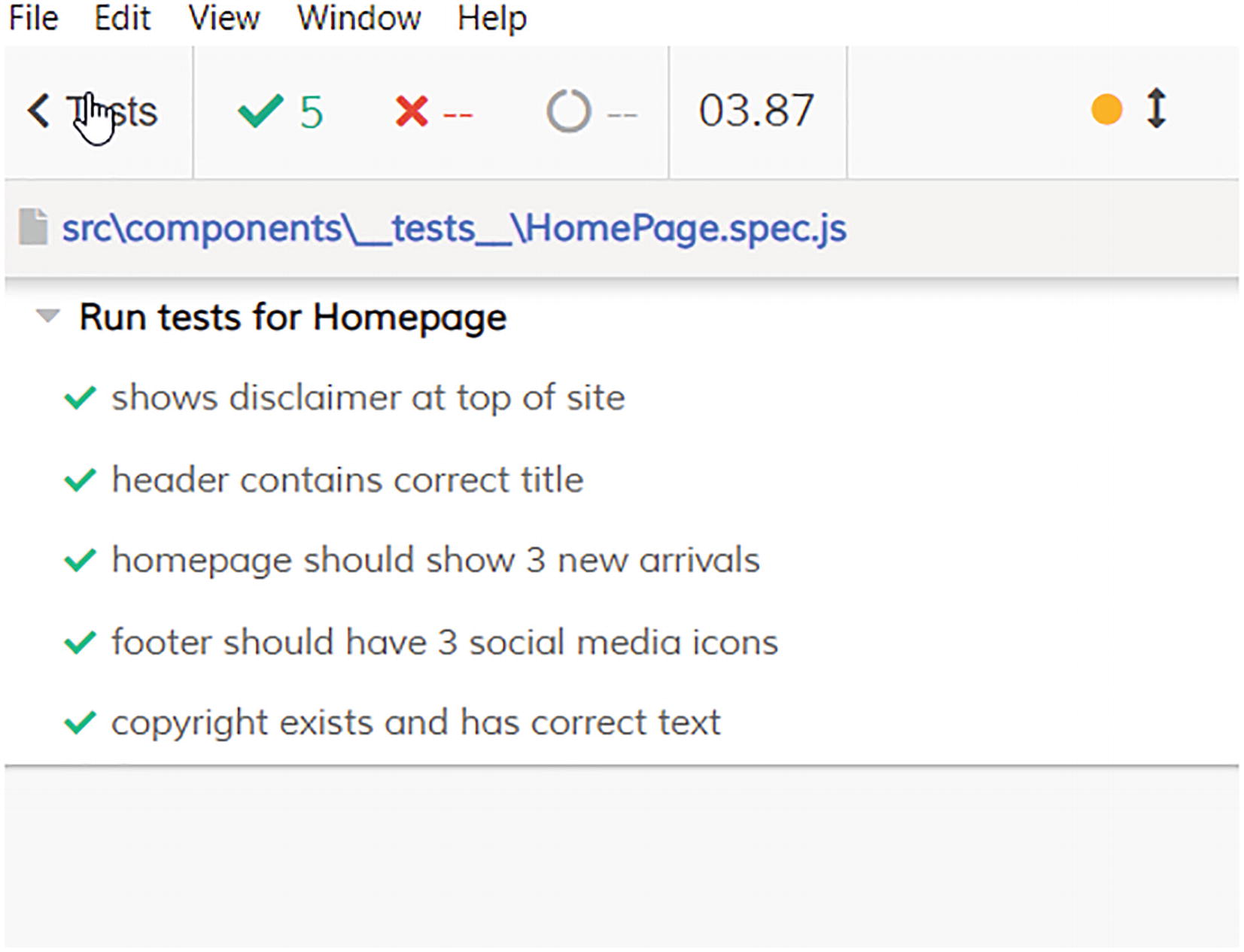The height and width of the screenshot is (952, 1244).
Task: Open the File menu
Action: coord(33,17)
